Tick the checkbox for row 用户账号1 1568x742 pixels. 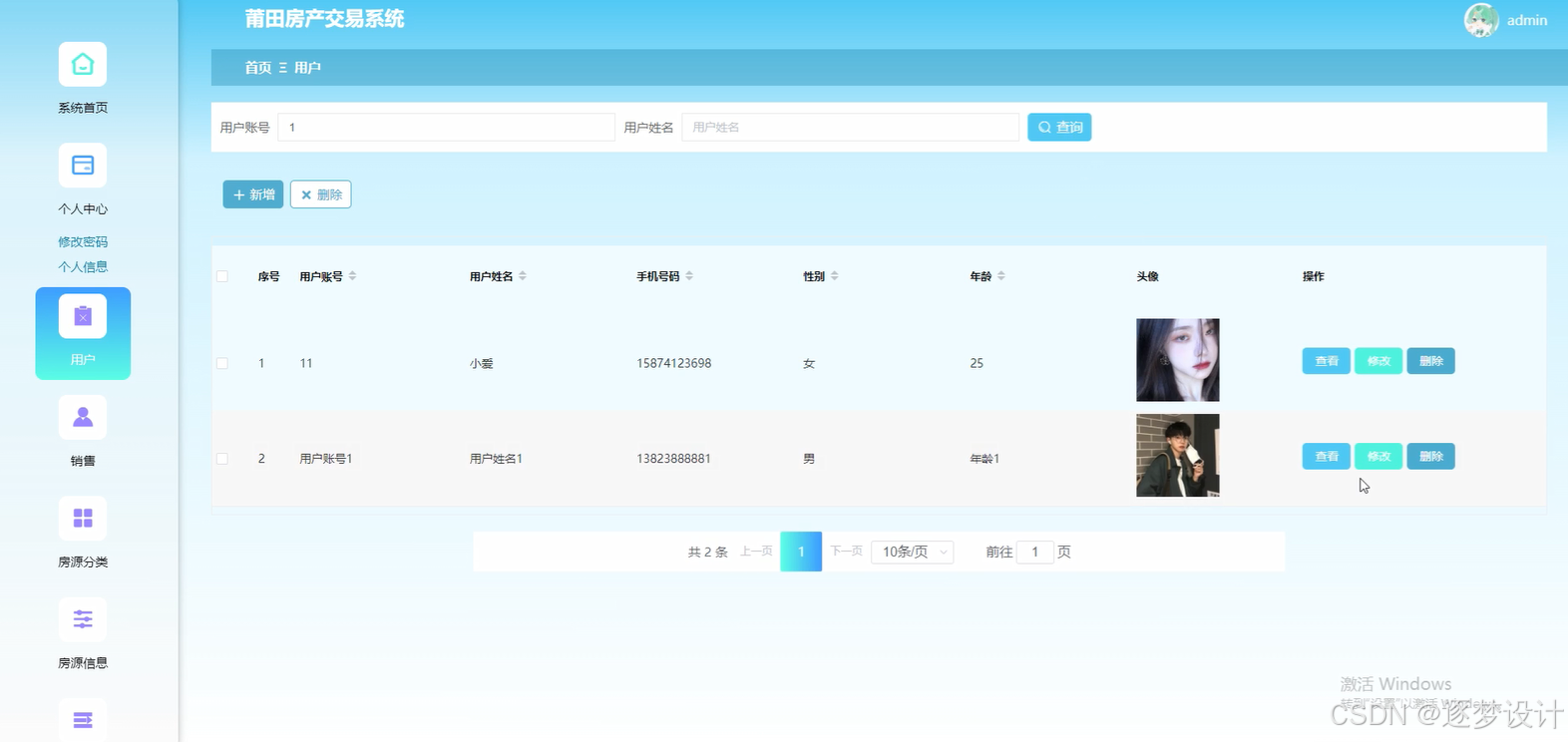222,459
